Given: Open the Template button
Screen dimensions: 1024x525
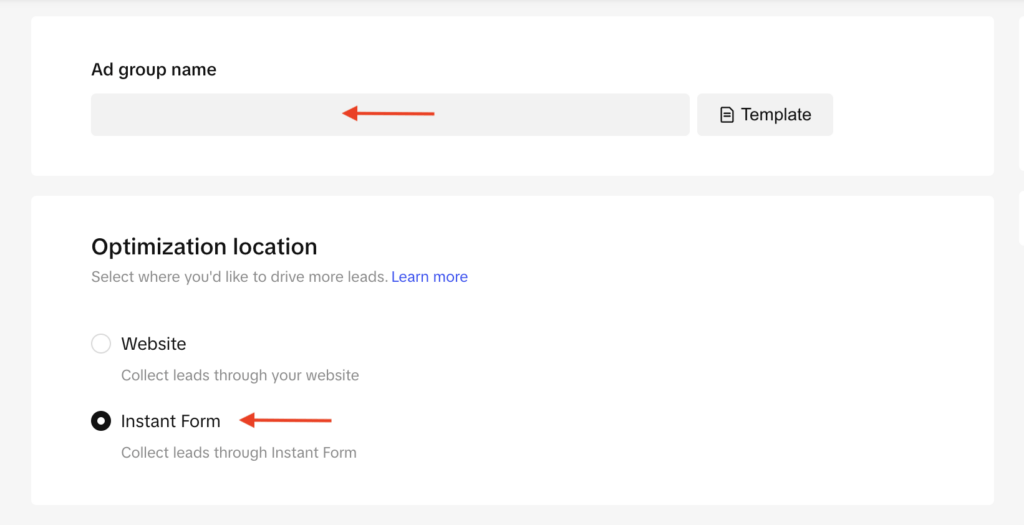Looking at the screenshot, I should [x=765, y=115].
